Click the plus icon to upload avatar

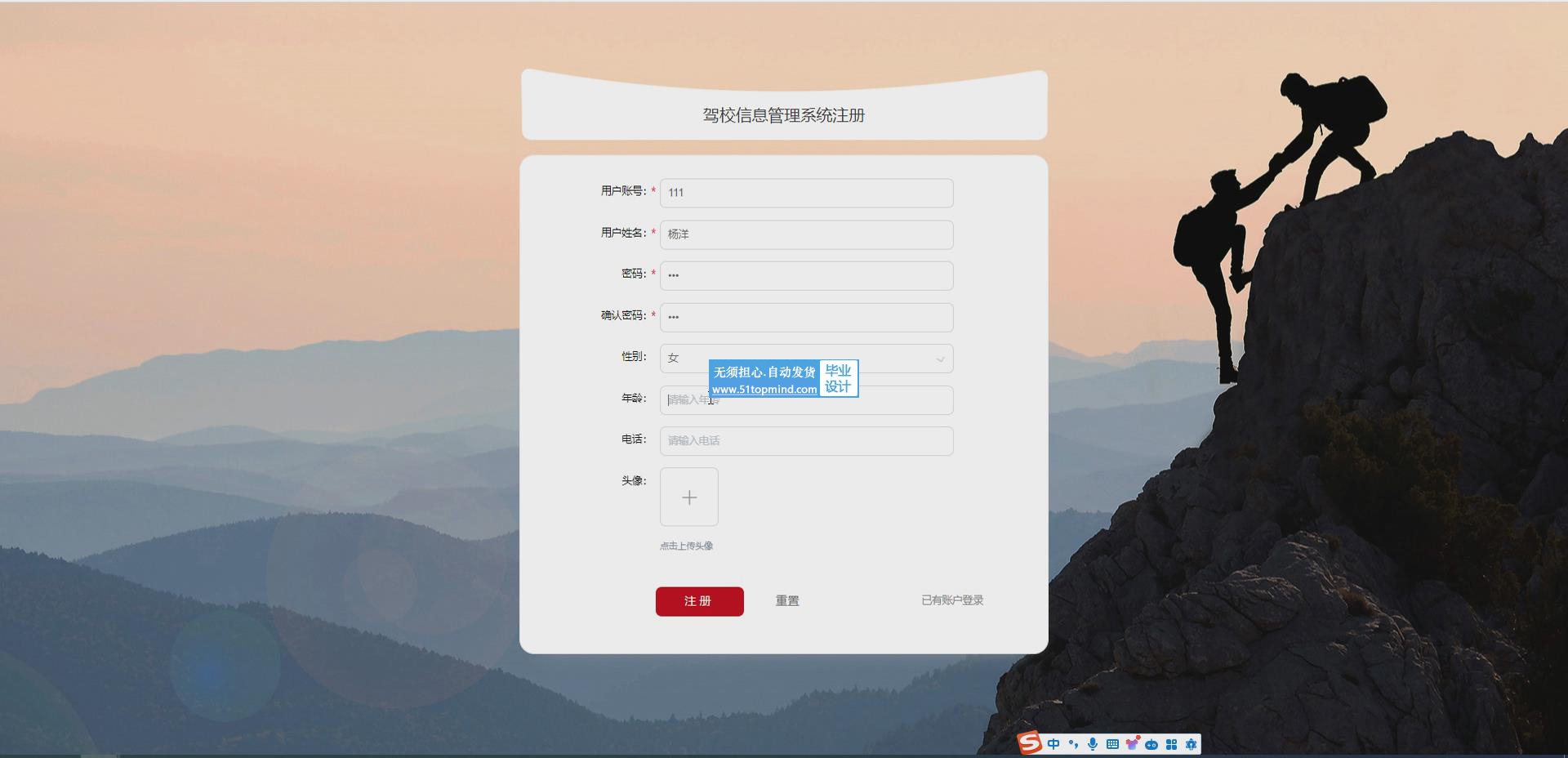pyautogui.click(x=689, y=497)
